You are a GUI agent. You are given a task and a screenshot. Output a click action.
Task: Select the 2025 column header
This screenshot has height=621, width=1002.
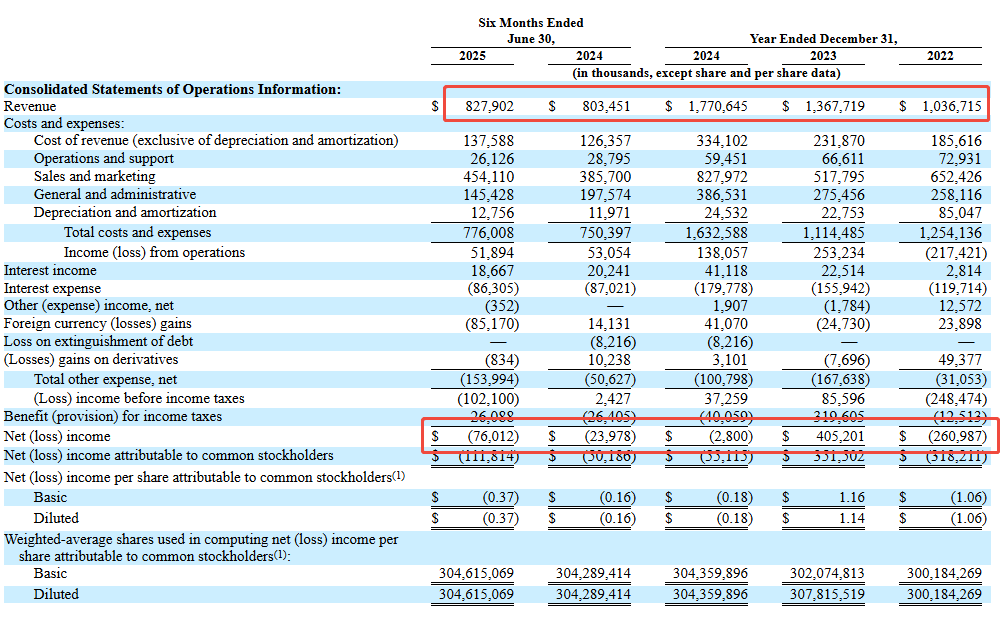[472, 56]
